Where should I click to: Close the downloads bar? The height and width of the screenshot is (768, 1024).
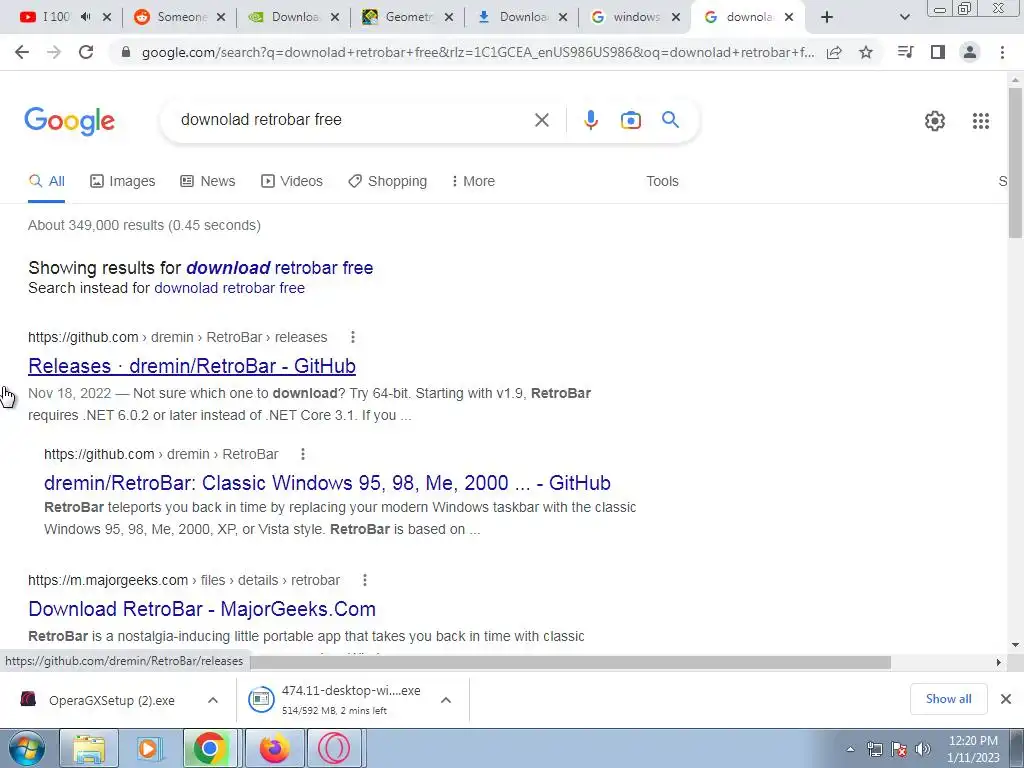click(x=1006, y=699)
